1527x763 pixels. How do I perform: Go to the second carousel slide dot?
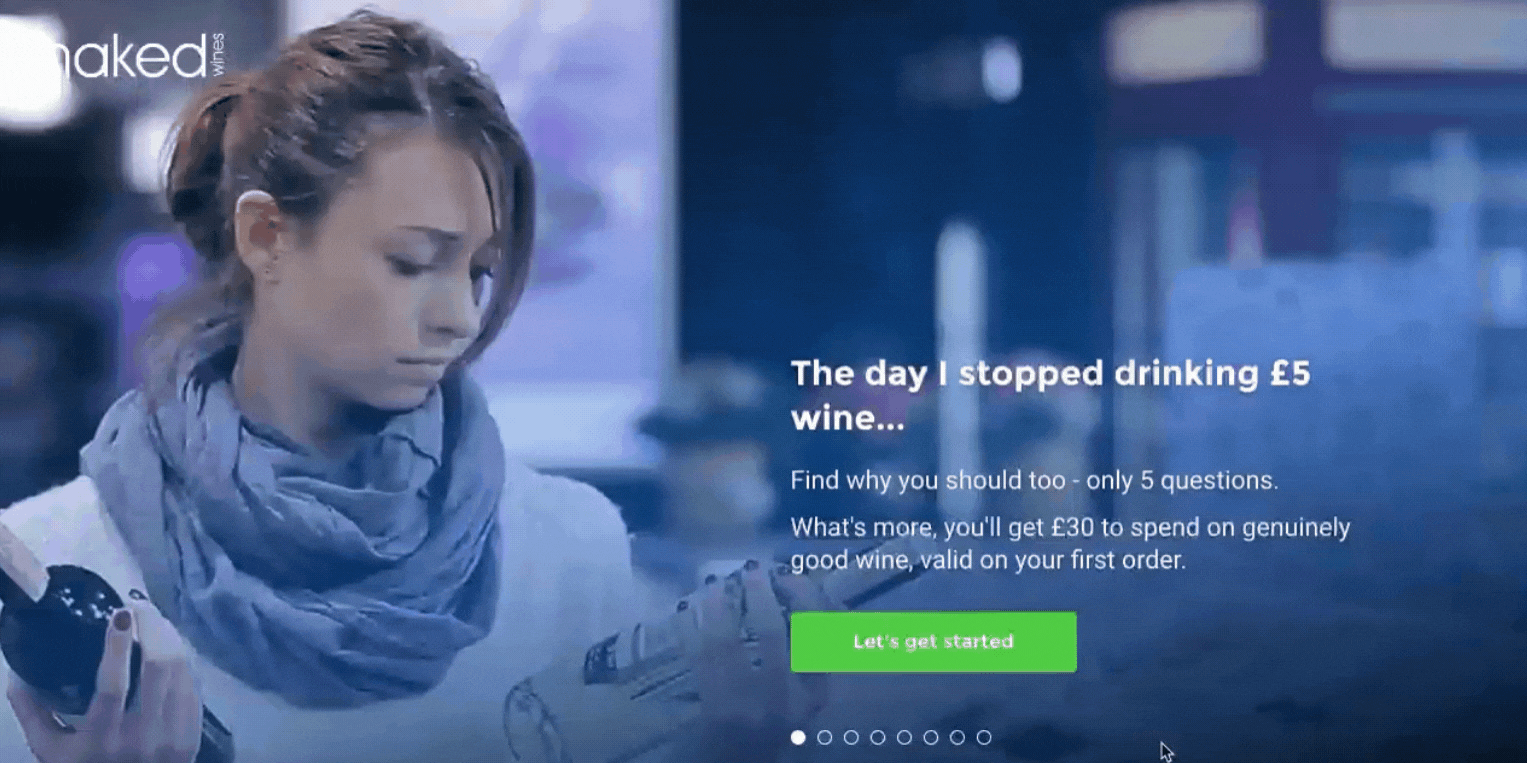[825, 737]
